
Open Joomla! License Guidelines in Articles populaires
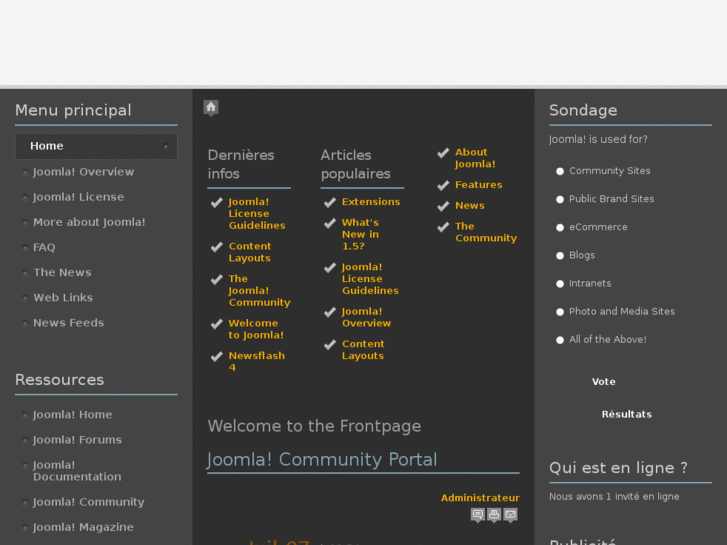370,279
